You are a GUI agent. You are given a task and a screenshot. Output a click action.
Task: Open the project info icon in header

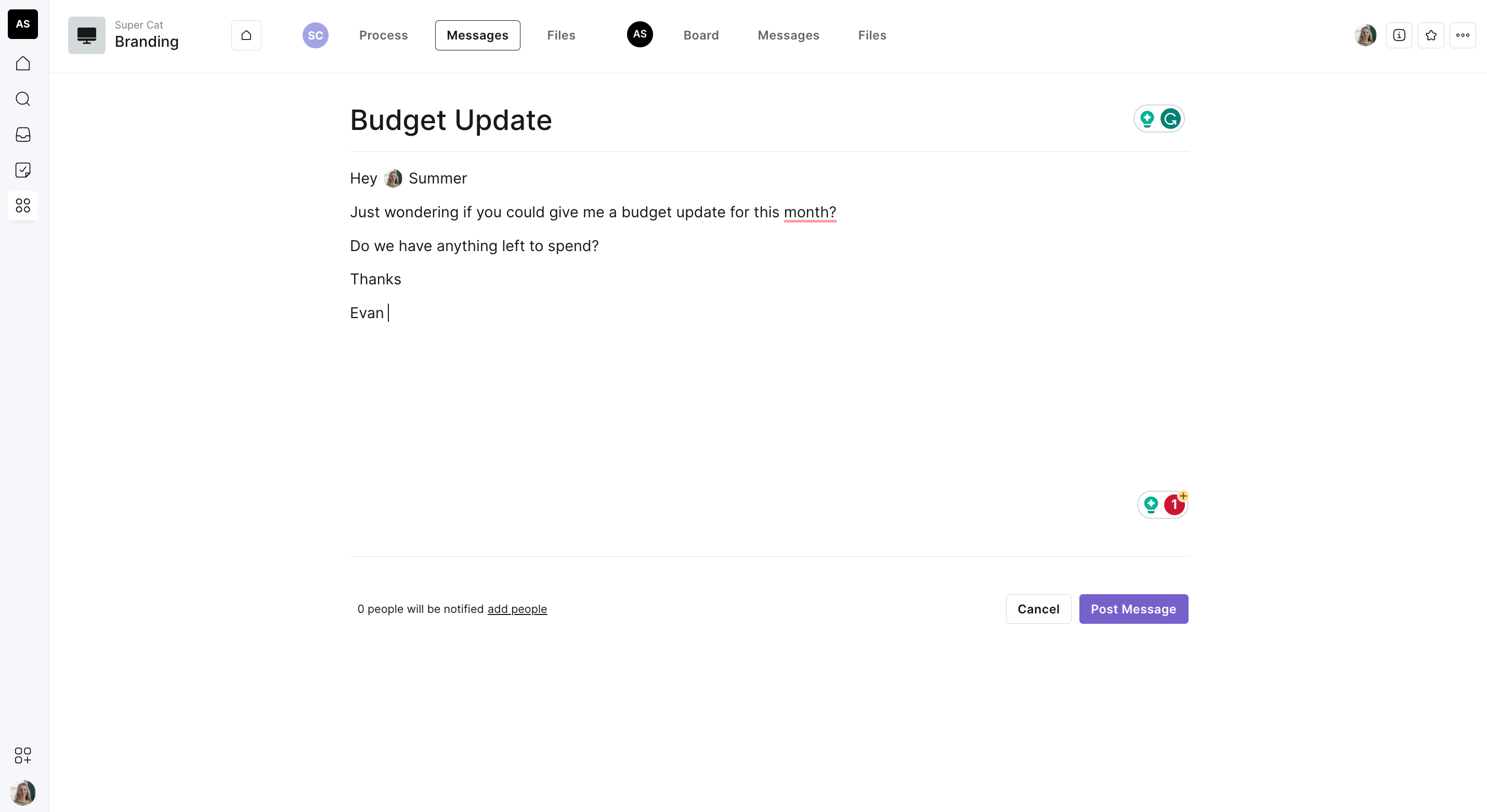[1399, 35]
